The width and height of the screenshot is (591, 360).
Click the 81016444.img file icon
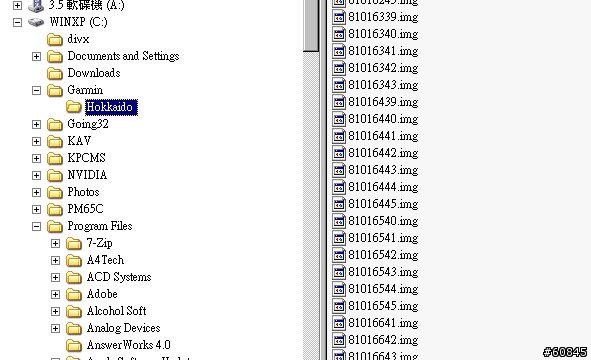[339, 187]
